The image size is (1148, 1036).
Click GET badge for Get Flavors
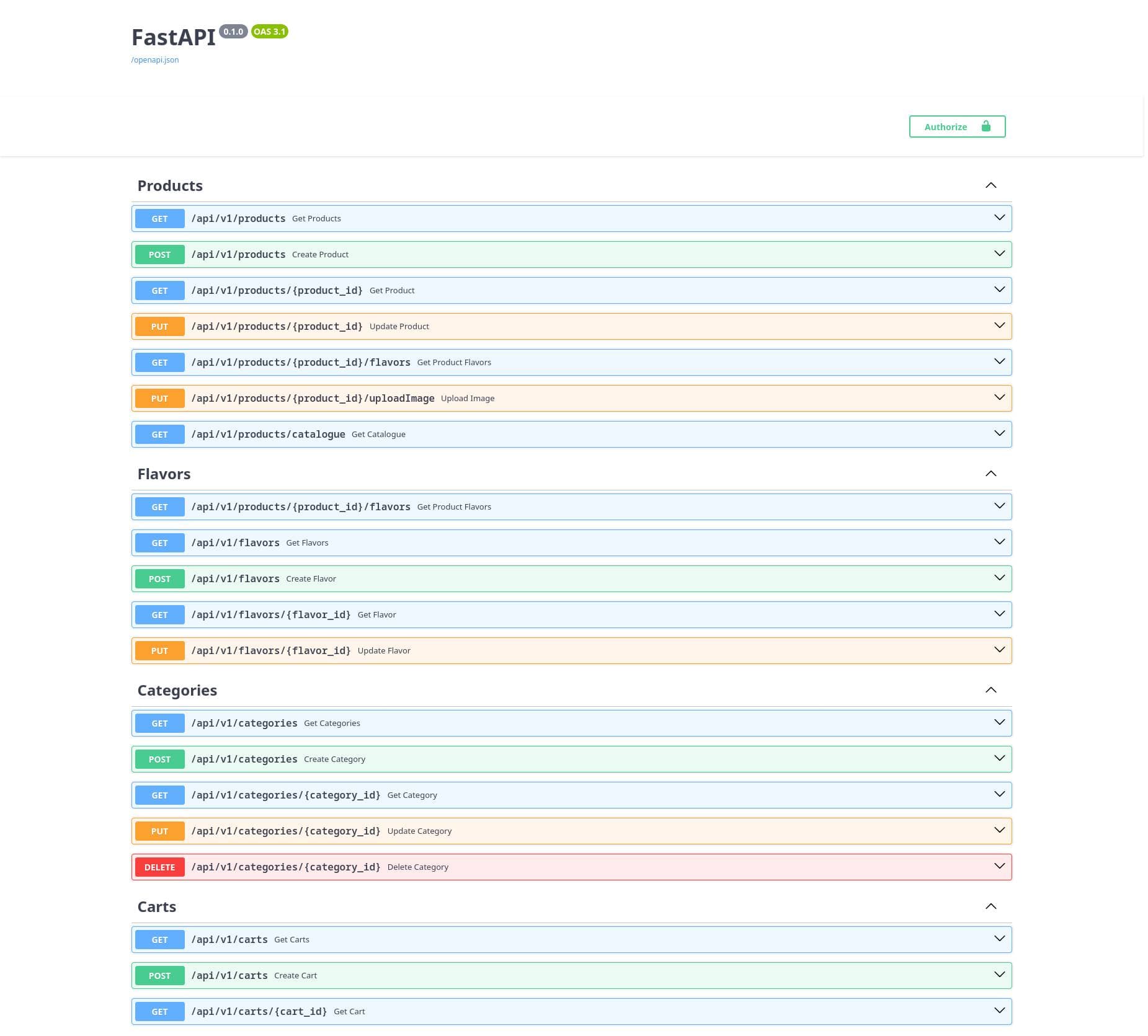pos(160,543)
